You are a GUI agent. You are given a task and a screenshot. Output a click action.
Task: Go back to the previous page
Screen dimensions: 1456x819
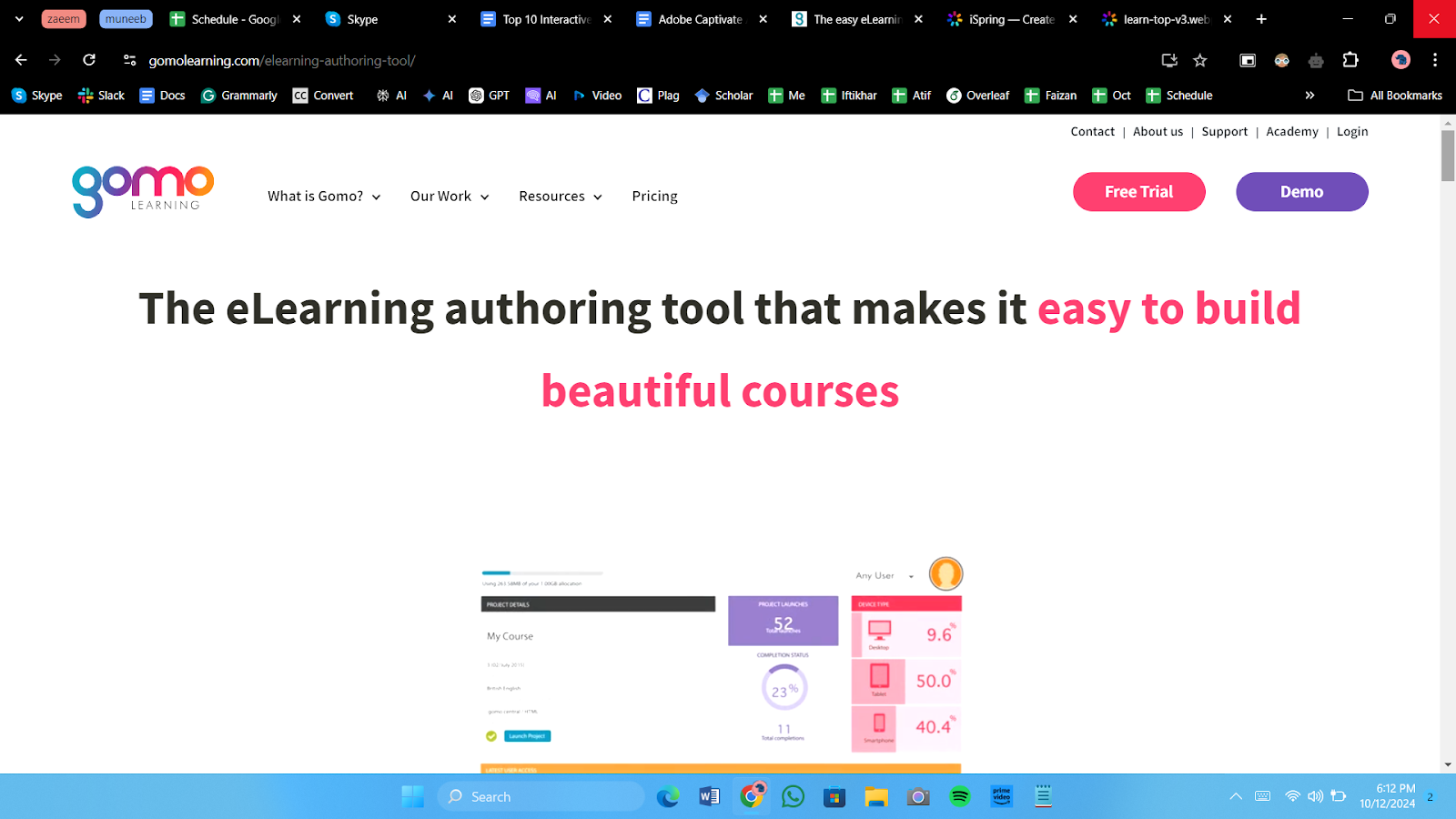coord(21,60)
